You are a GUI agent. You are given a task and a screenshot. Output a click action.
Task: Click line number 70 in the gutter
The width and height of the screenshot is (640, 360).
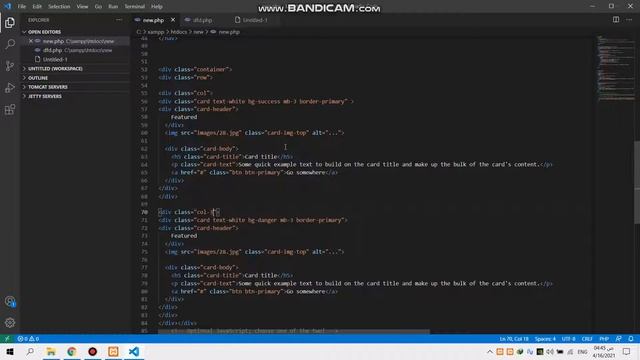tap(144, 212)
